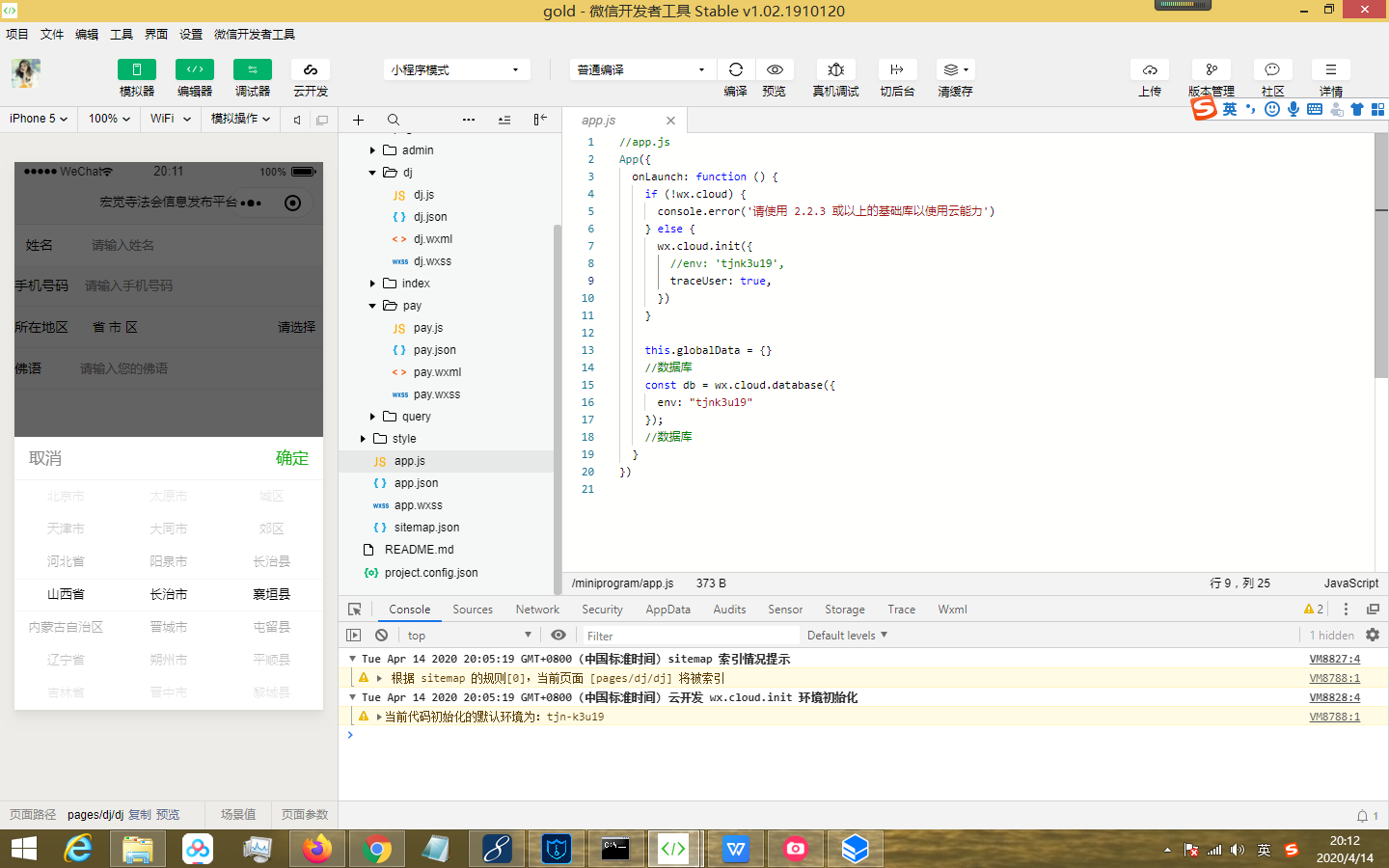Search files in the file tree
Image resolution: width=1389 pixels, height=868 pixels.
click(394, 120)
